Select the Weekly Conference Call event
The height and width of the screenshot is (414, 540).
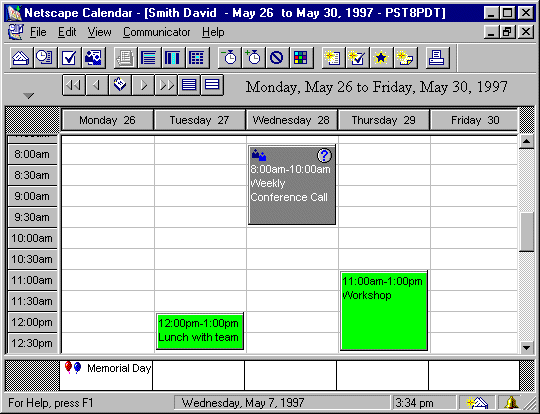click(292, 185)
